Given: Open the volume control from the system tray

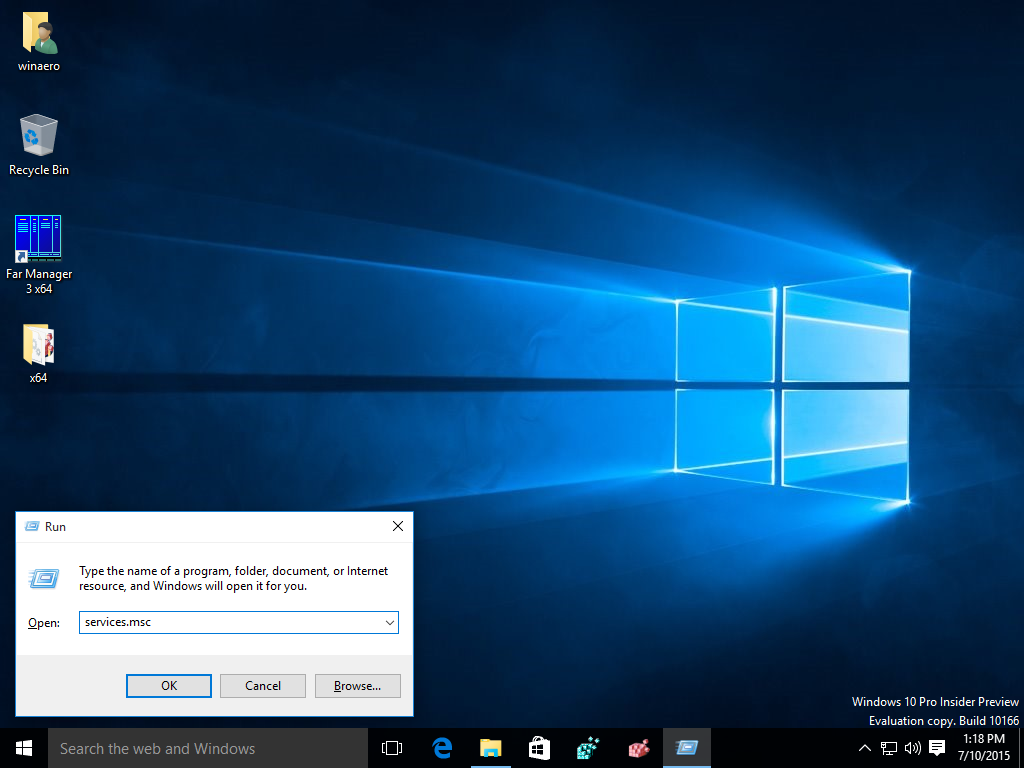Looking at the screenshot, I should pyautogui.click(x=911, y=747).
